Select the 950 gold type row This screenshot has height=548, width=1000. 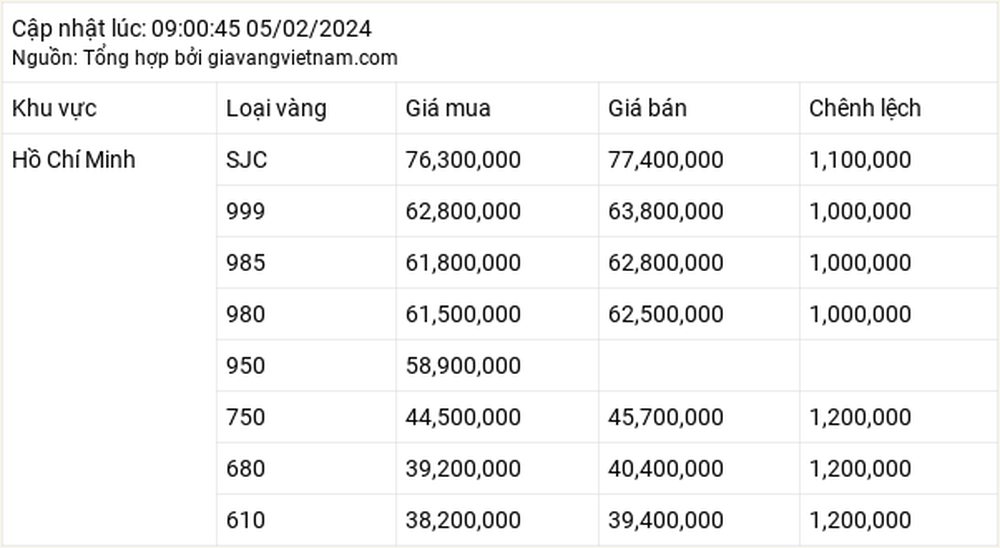click(x=607, y=366)
